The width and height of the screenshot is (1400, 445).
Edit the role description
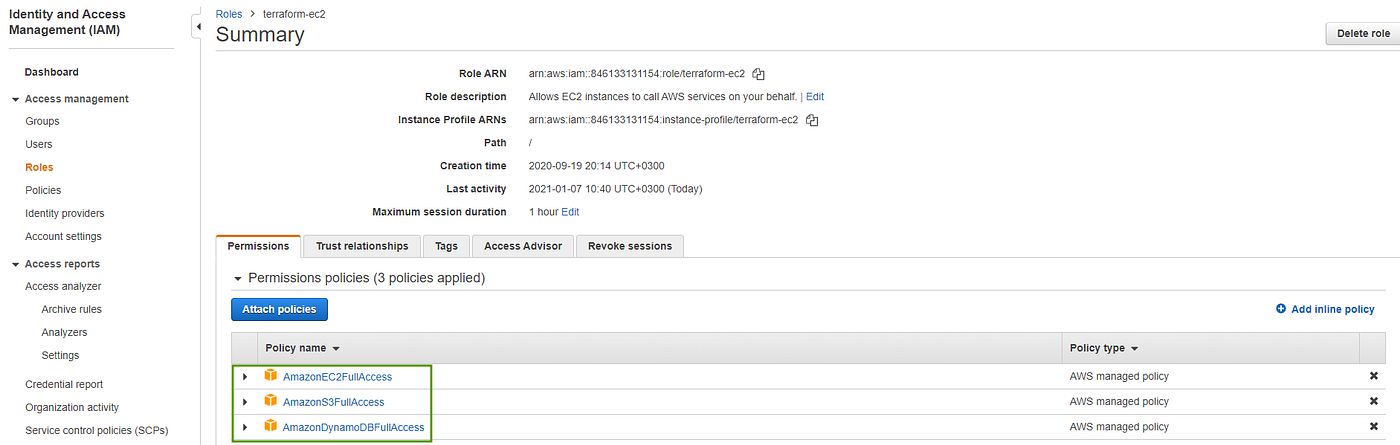click(x=815, y=97)
